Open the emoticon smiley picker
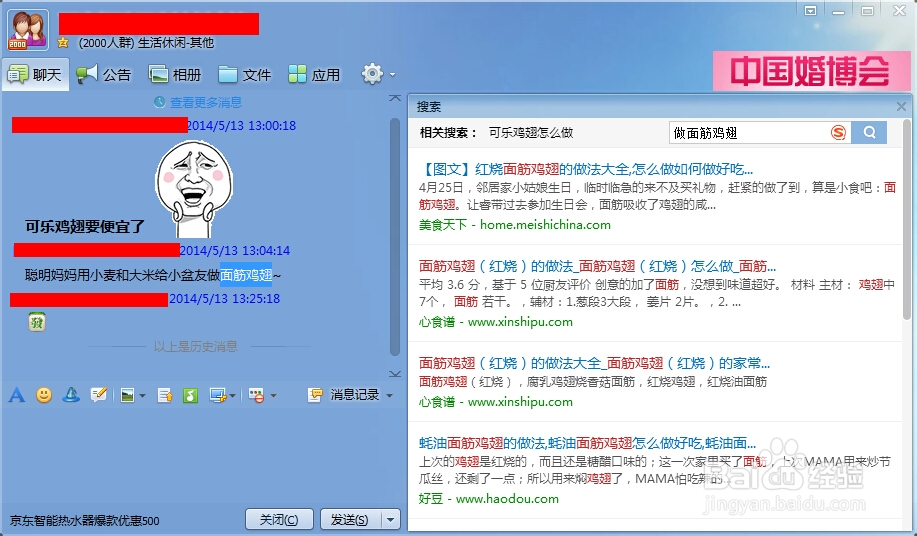Screen dimensions: 917x536 [44, 395]
